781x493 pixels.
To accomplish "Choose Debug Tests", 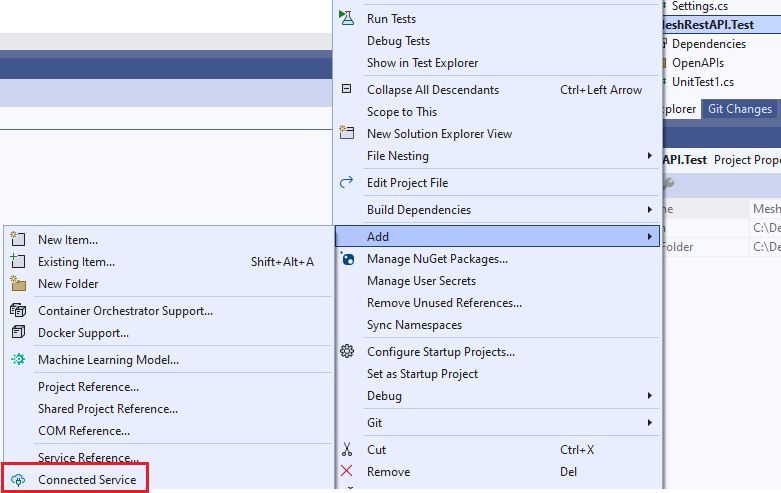I will [398, 41].
